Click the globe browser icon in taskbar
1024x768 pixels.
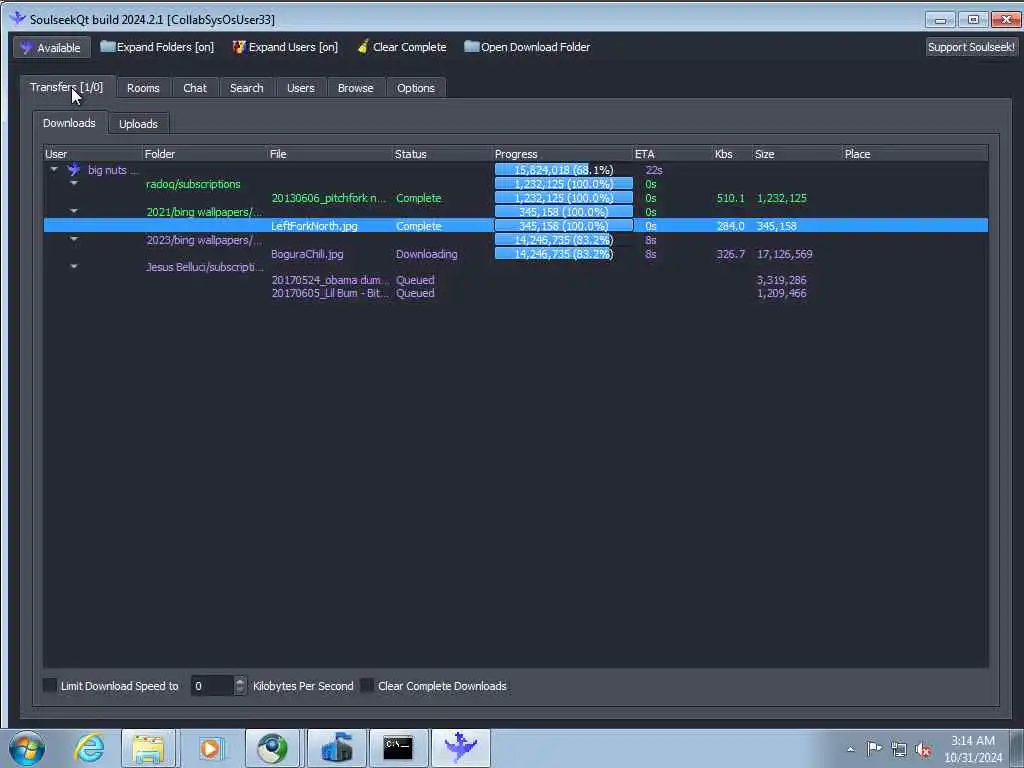pyautogui.click(x=272, y=748)
